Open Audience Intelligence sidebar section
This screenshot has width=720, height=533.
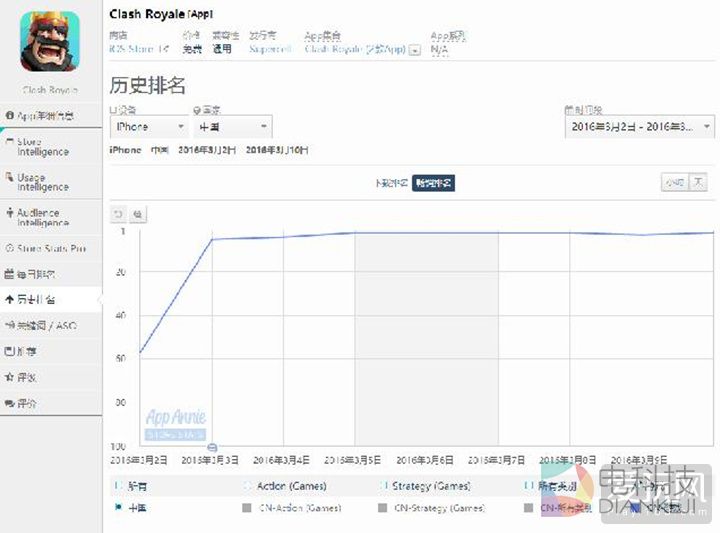51,217
